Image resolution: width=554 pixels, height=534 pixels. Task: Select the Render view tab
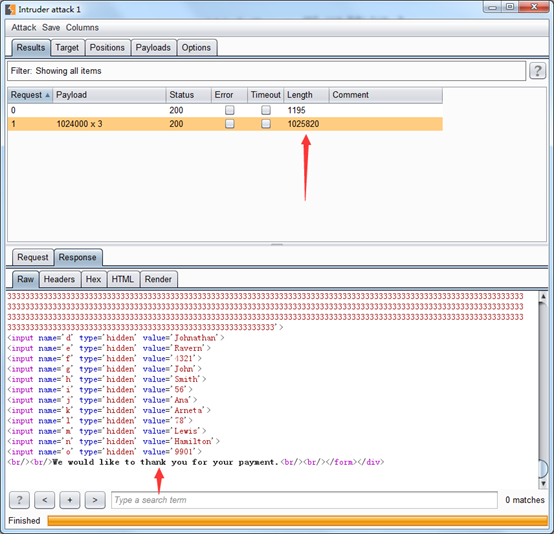[158, 279]
